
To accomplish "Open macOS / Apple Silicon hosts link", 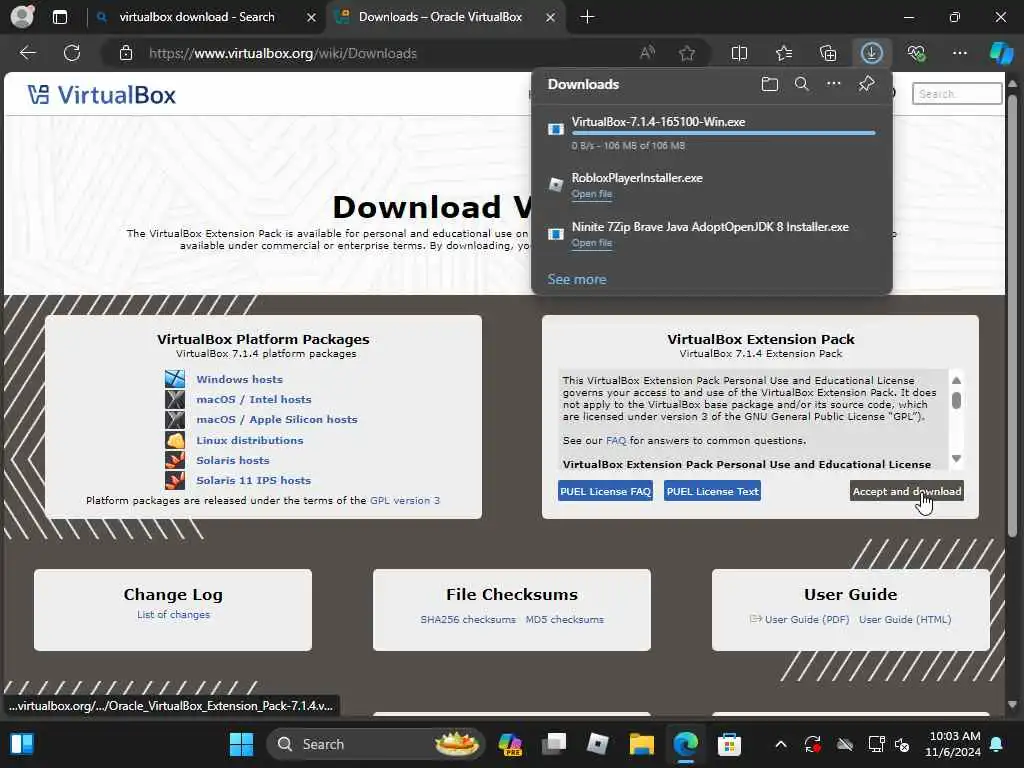I will (x=277, y=419).
